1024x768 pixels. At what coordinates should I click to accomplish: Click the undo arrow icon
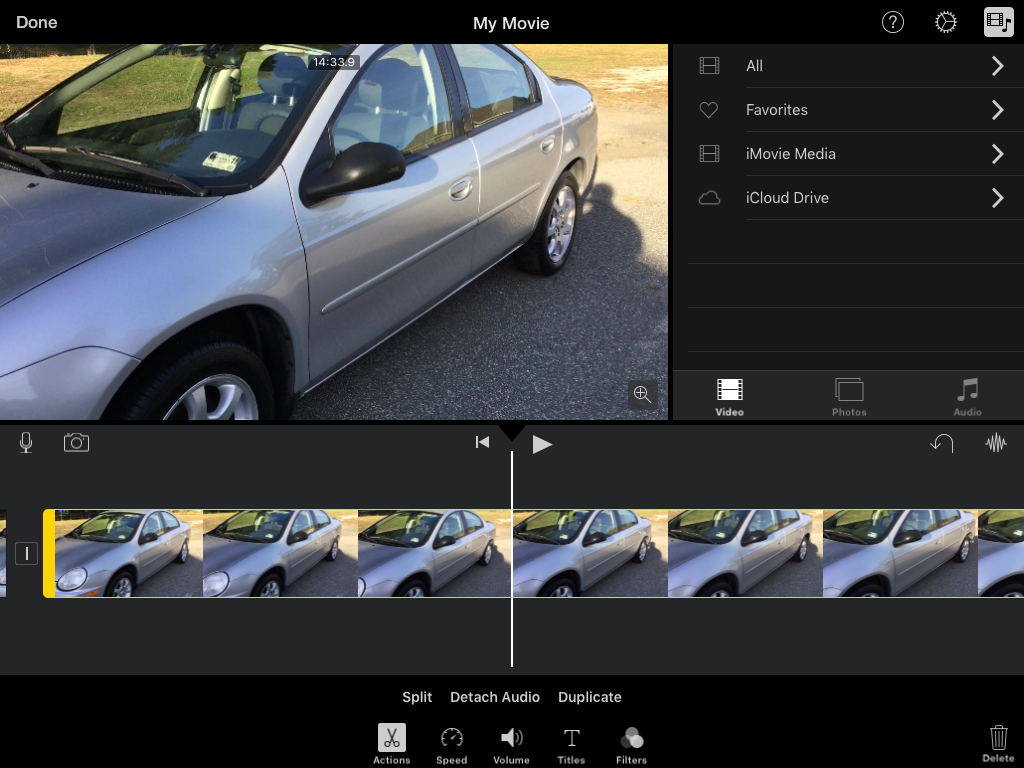tap(942, 443)
